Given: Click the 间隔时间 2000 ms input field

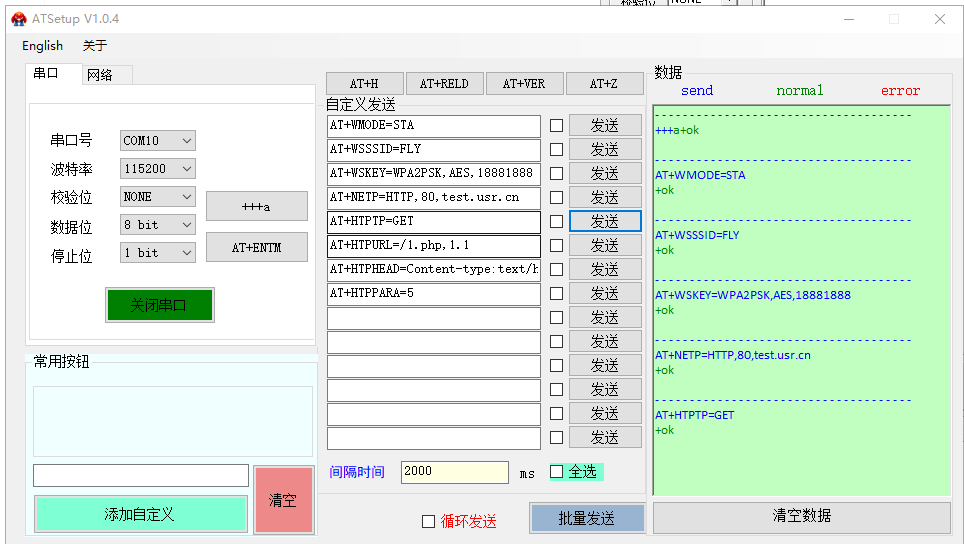Looking at the screenshot, I should point(454,472).
